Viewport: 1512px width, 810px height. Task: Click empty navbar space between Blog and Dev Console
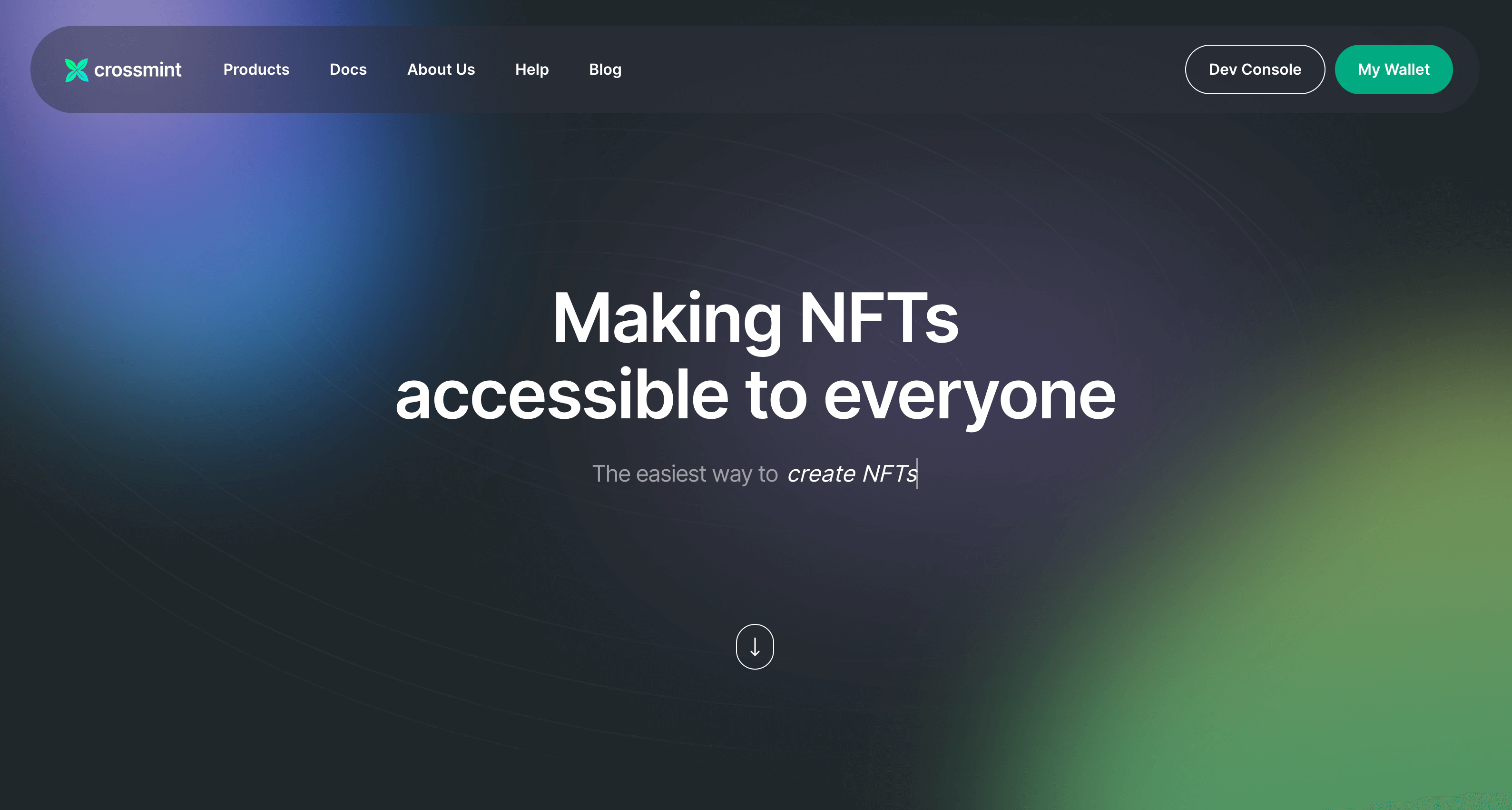coord(904,69)
